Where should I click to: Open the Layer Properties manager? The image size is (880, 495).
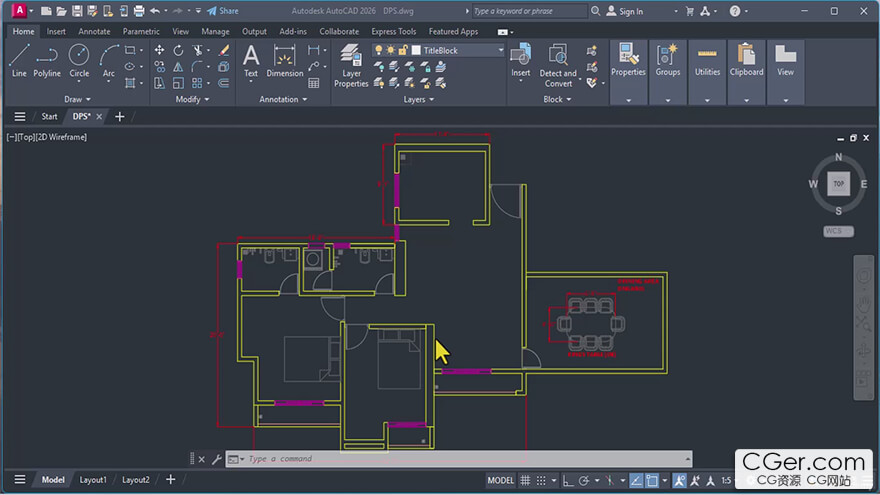coord(351,66)
